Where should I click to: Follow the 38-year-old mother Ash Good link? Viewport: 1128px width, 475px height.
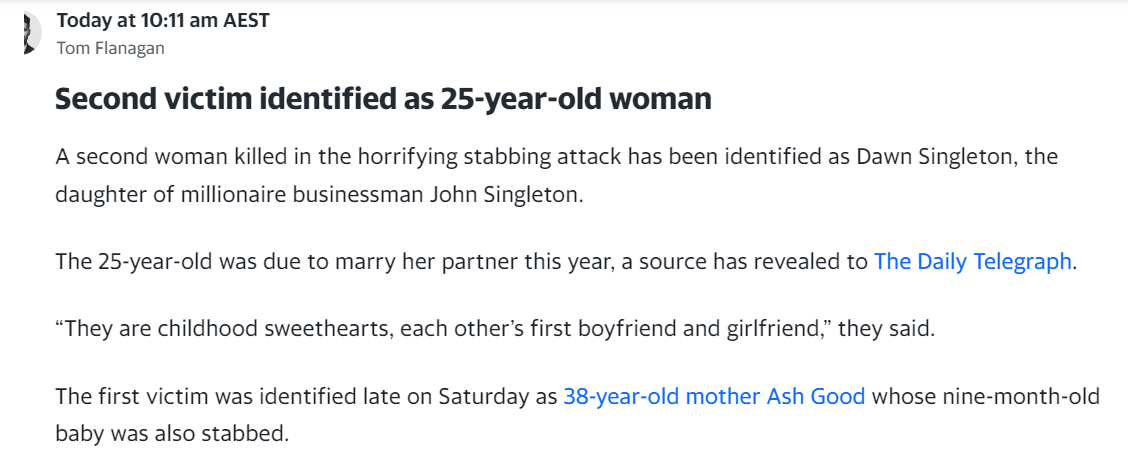point(714,397)
